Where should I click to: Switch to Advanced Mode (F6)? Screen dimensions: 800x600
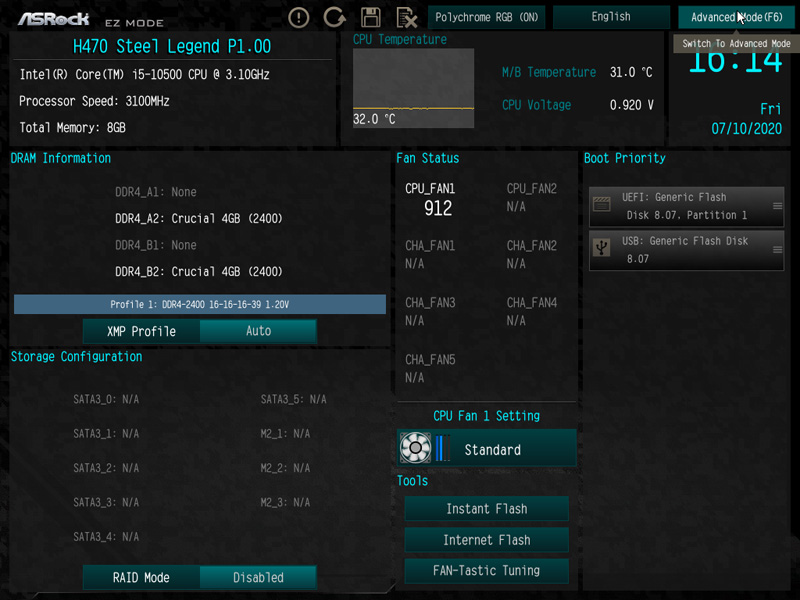click(x=736, y=17)
